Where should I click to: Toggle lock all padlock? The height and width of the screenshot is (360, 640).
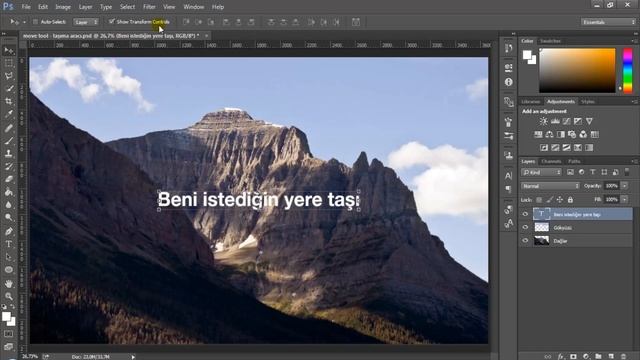pos(570,200)
